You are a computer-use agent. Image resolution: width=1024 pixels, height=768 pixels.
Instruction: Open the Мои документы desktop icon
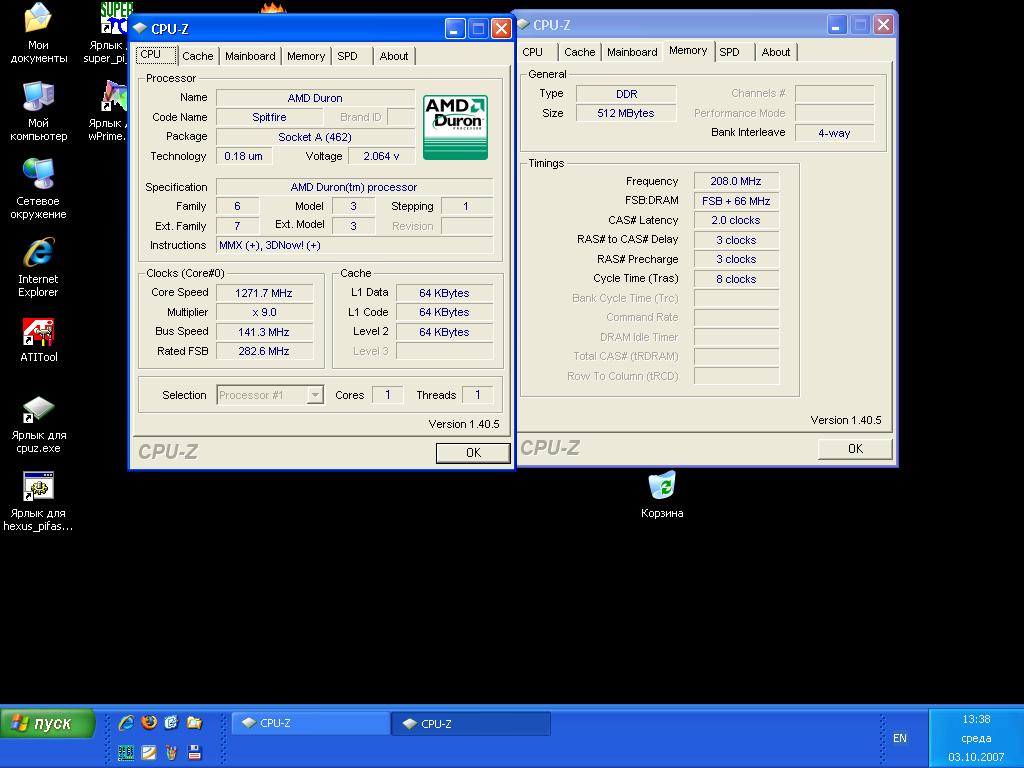38,33
